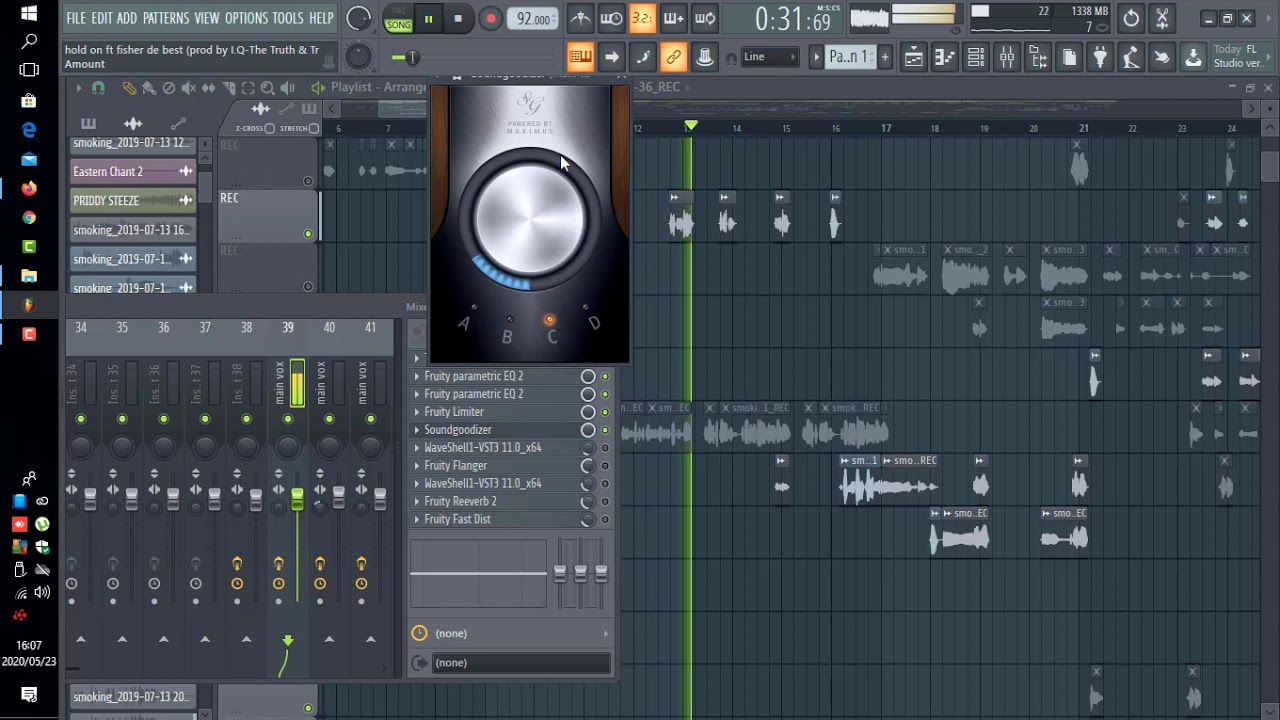
Task: Select the slip tool in Playlist toolbar
Action: click(x=208, y=88)
